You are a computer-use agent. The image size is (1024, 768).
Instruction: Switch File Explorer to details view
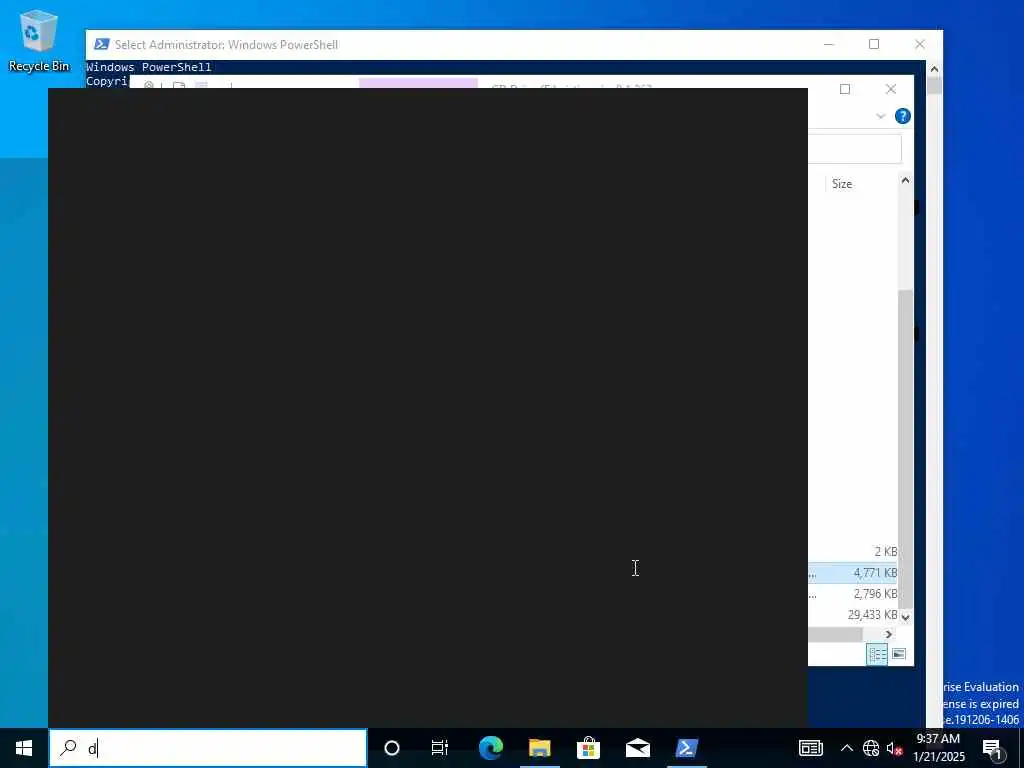pos(877,654)
